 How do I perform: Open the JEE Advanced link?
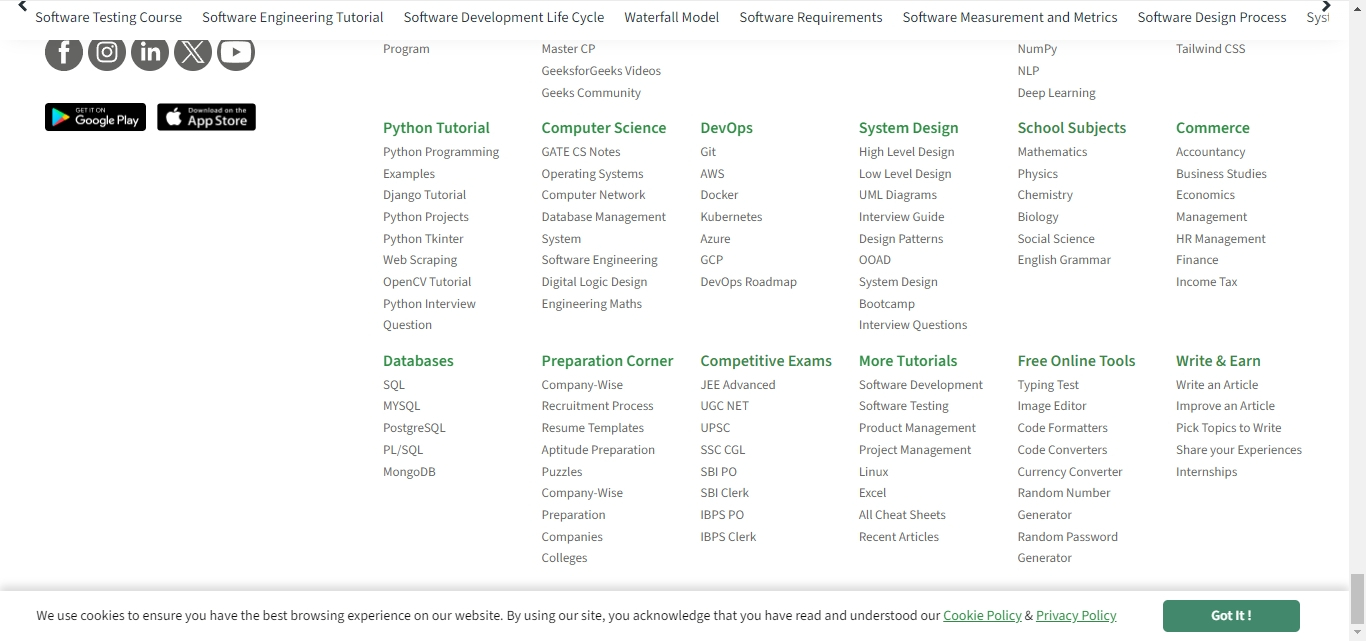point(738,385)
